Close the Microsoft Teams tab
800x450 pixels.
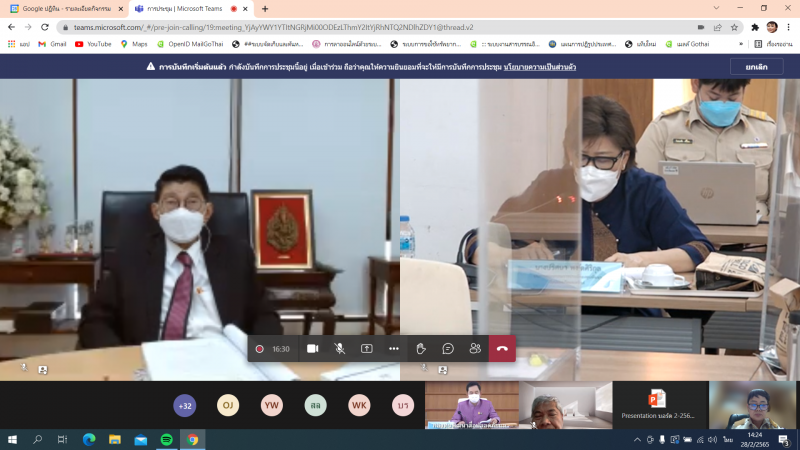[x=245, y=9]
